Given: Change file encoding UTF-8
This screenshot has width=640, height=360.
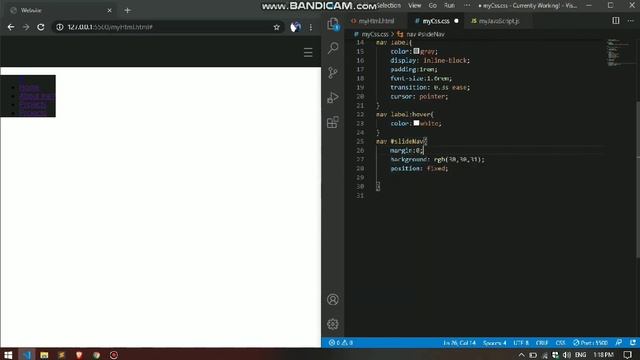Looking at the screenshot, I should (521, 343).
